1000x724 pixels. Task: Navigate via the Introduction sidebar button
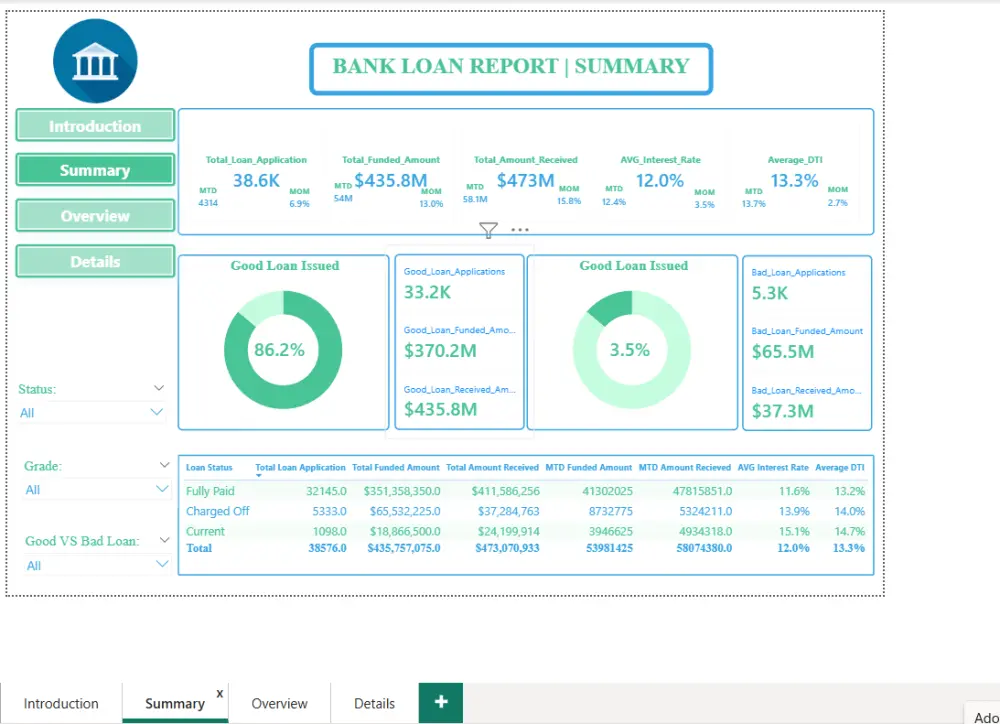coord(94,125)
